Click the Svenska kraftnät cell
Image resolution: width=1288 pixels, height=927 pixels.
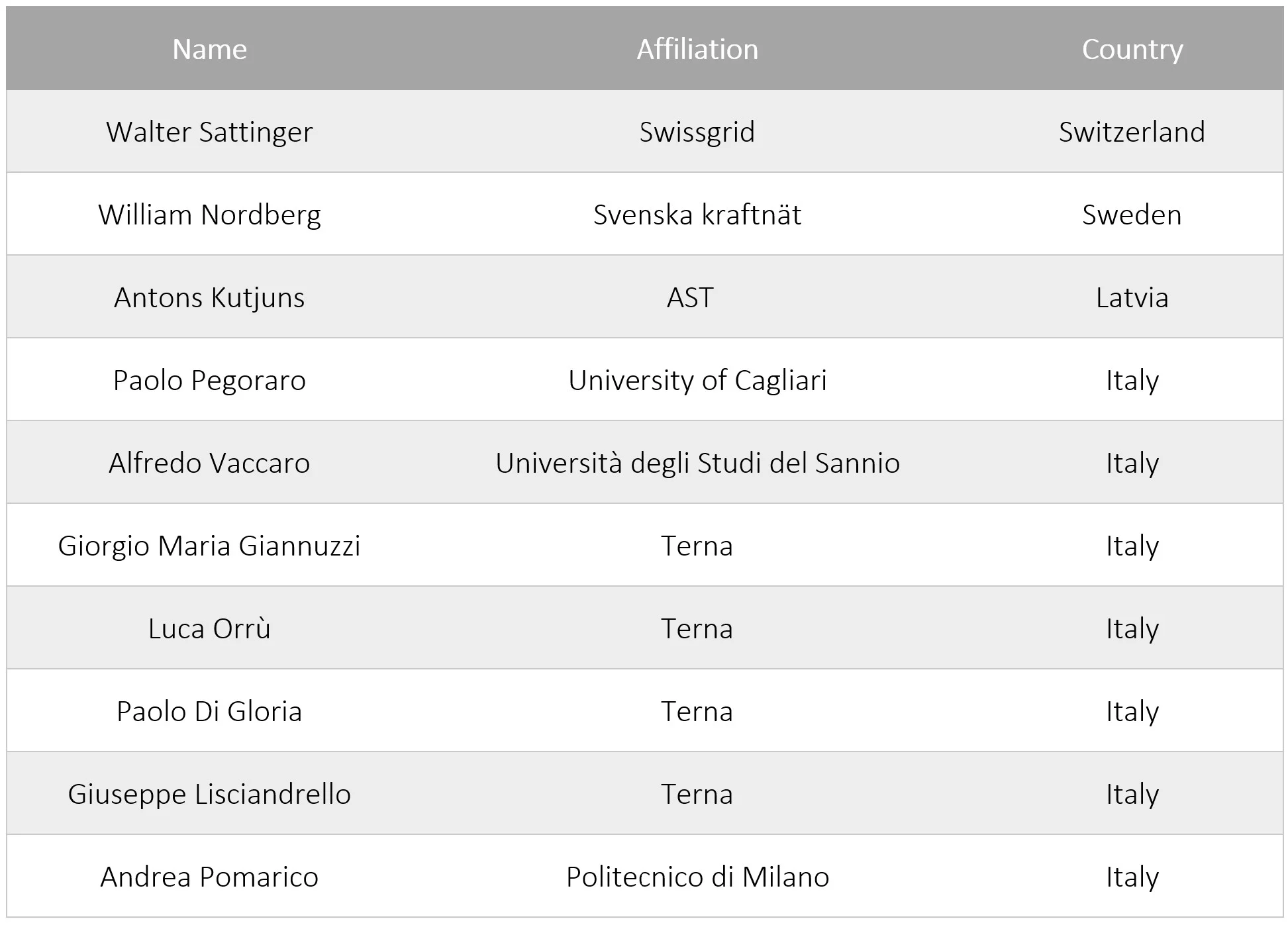(x=697, y=215)
